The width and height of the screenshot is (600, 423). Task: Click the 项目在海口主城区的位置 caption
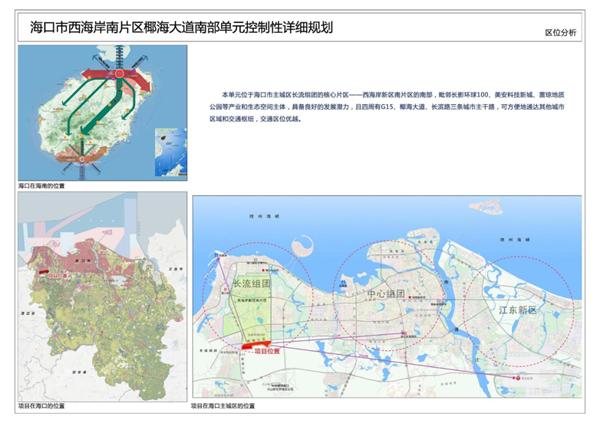(x=224, y=407)
